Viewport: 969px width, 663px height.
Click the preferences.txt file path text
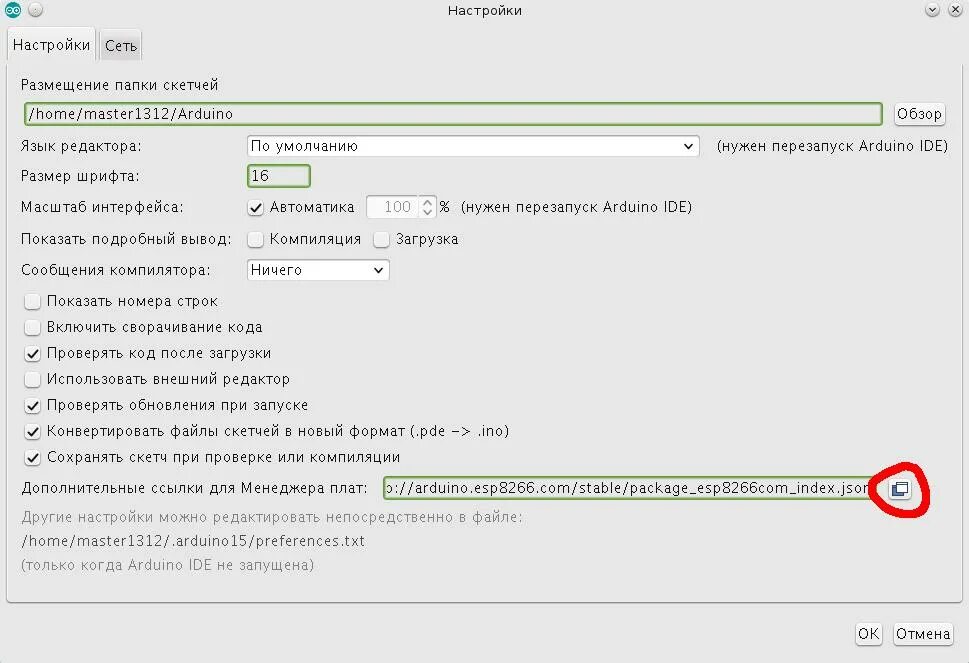[193, 541]
